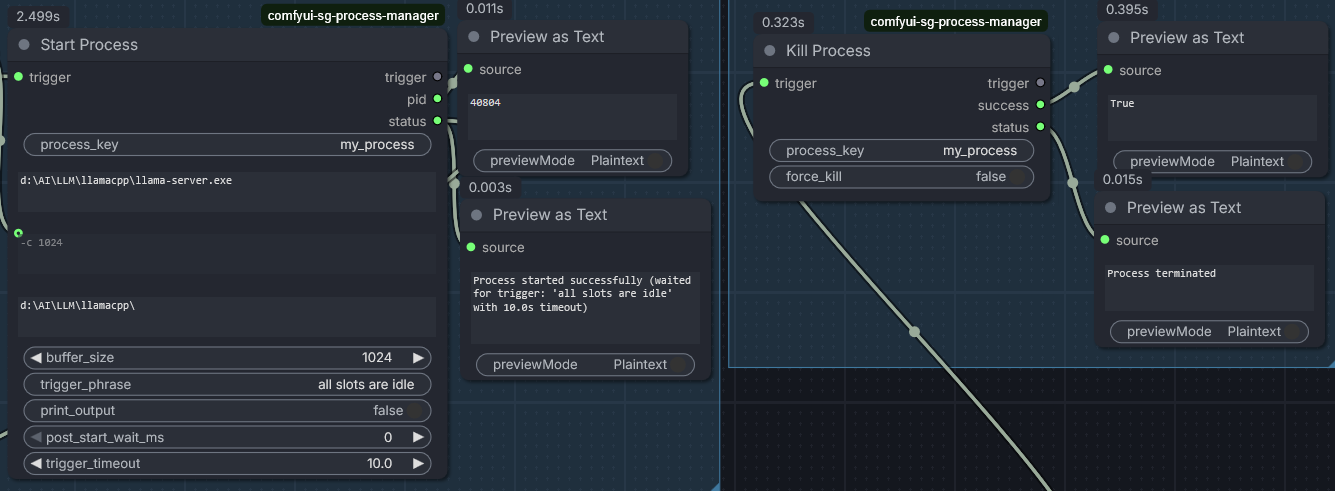This screenshot has height=491, width=1335.
Task: Increase buffer_size with the right arrow
Action: click(418, 357)
